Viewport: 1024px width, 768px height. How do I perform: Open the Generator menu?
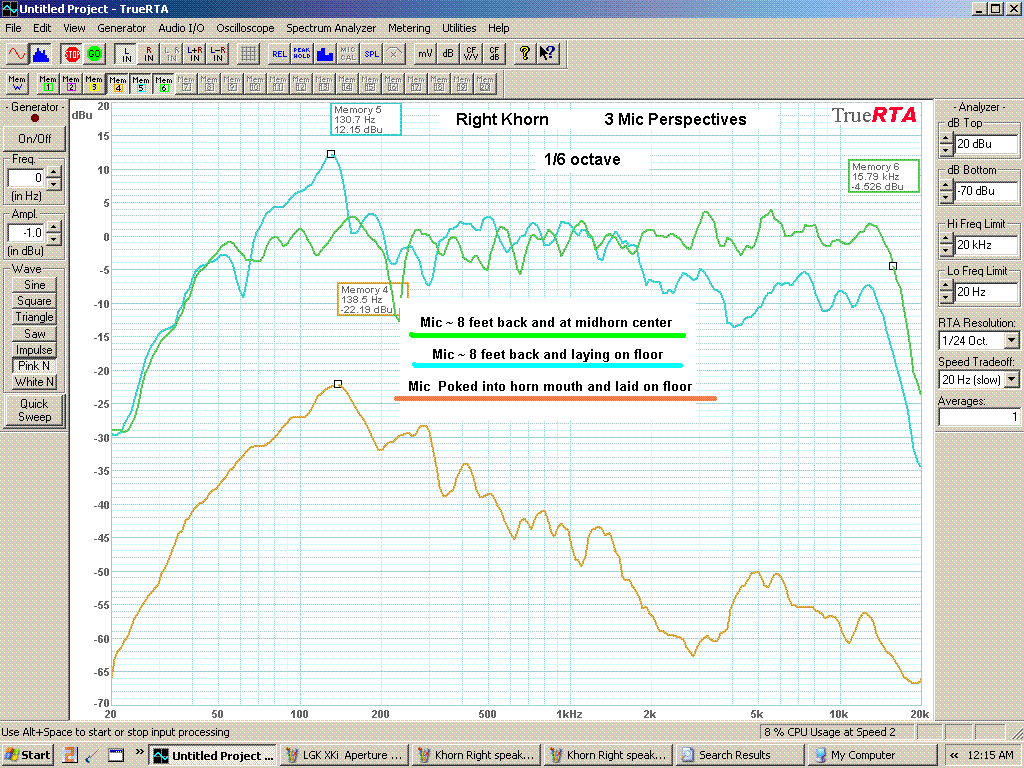(121, 28)
